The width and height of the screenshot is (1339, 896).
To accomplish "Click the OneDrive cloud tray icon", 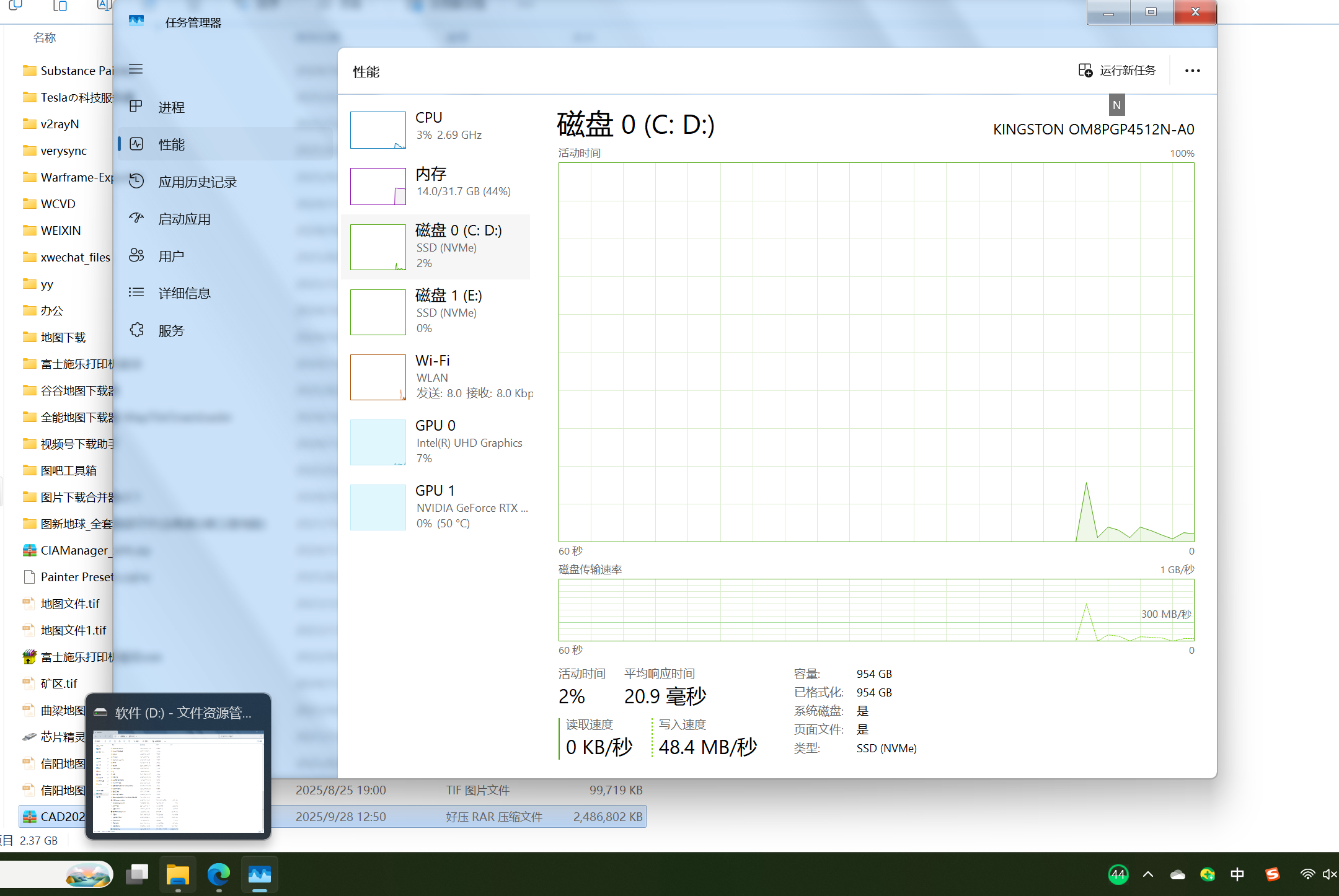I will pyautogui.click(x=1178, y=874).
